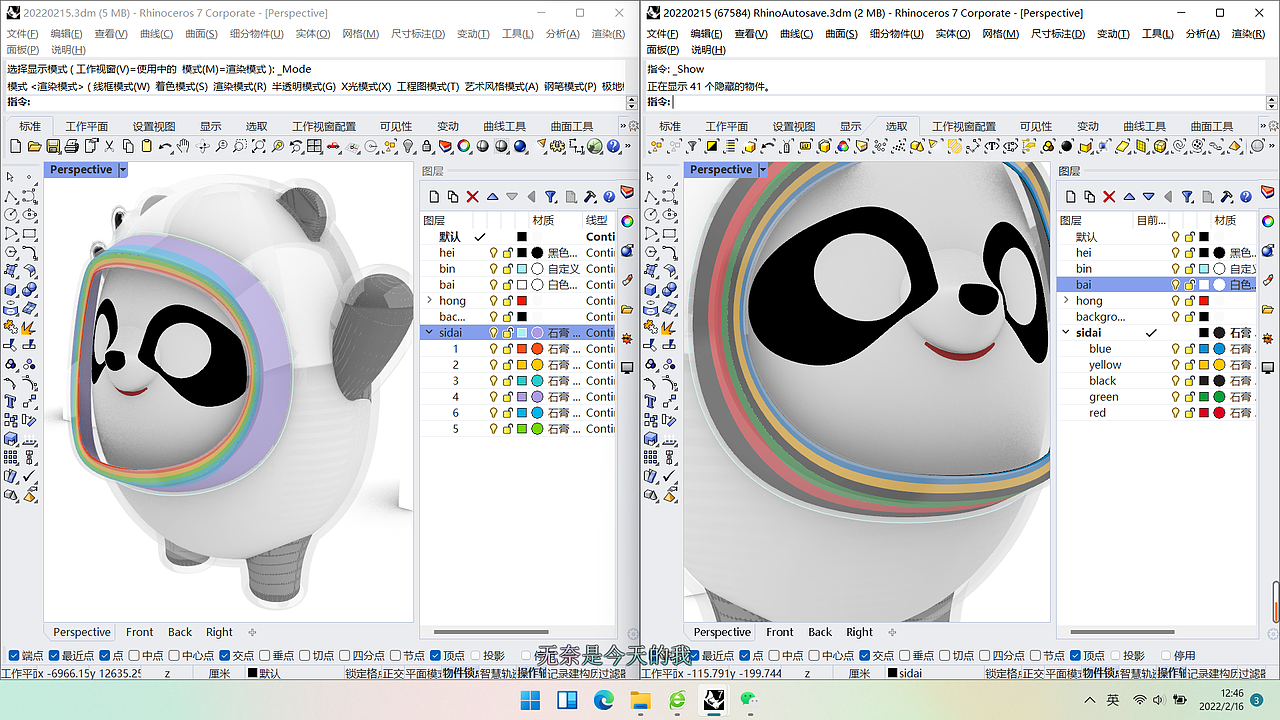The image size is (1280, 720).
Task: Click Select All icon in right window toolbar
Action: point(656,146)
